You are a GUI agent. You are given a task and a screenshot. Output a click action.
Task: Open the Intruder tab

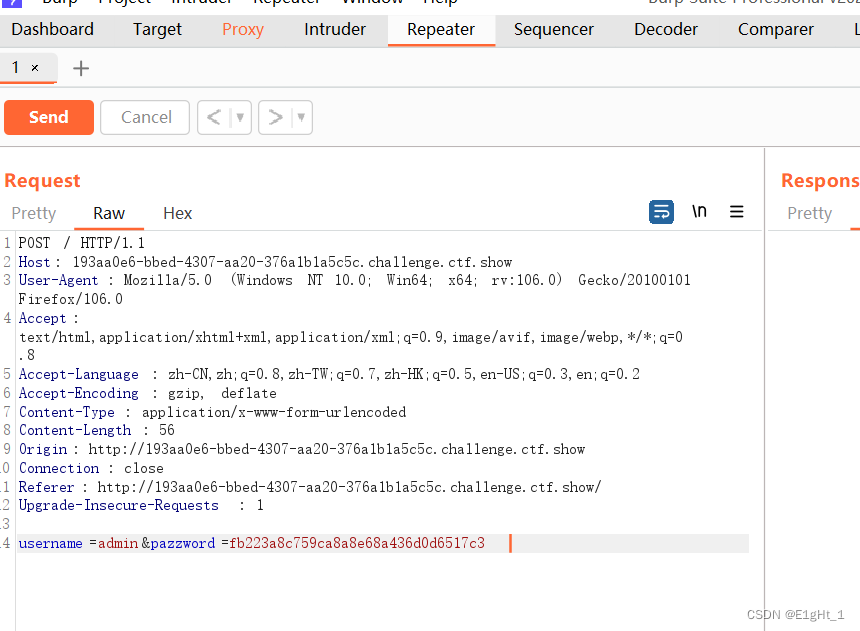[x=335, y=29]
